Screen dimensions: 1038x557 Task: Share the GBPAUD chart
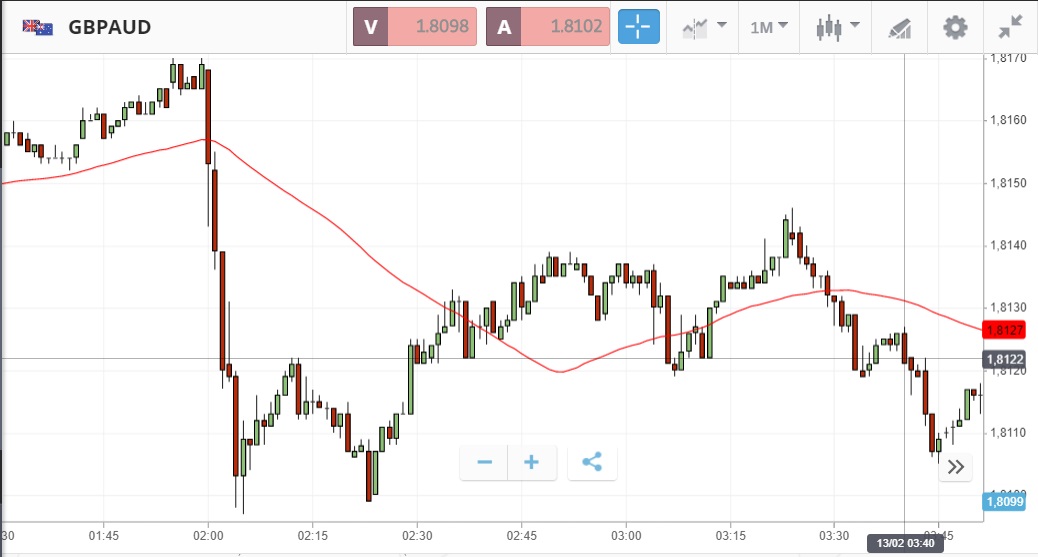coord(592,462)
